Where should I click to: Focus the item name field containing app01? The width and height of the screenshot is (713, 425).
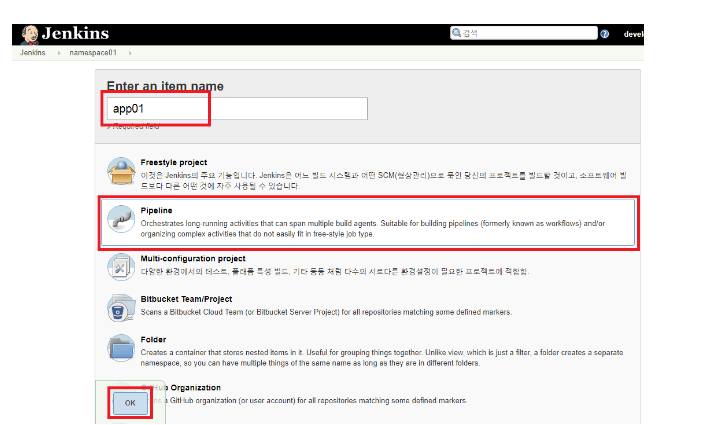[237, 109]
